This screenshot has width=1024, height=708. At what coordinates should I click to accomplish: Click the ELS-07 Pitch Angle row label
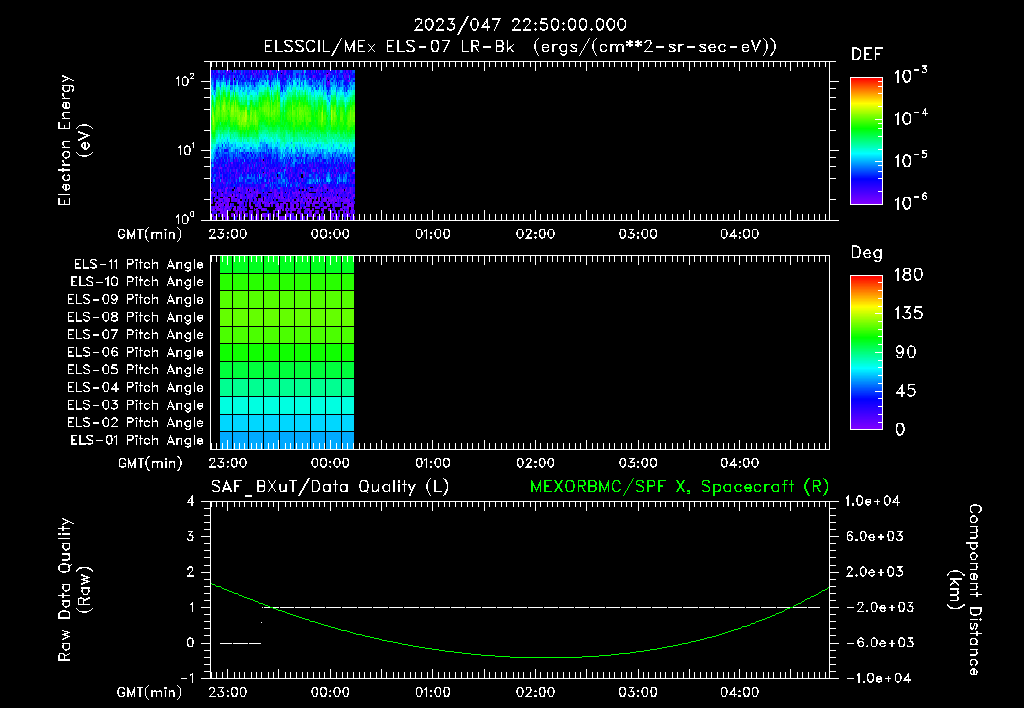click(x=136, y=334)
